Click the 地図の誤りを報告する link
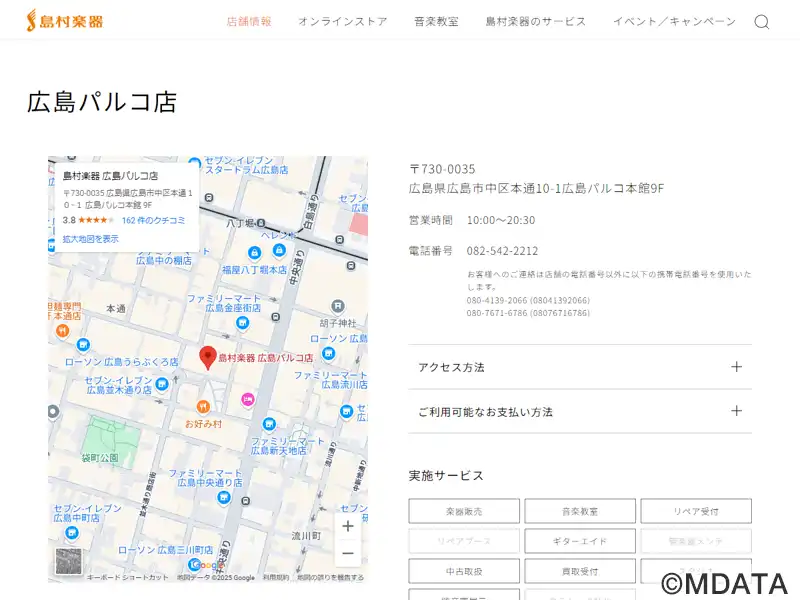Screen dimensions: 800x600 pos(331,578)
